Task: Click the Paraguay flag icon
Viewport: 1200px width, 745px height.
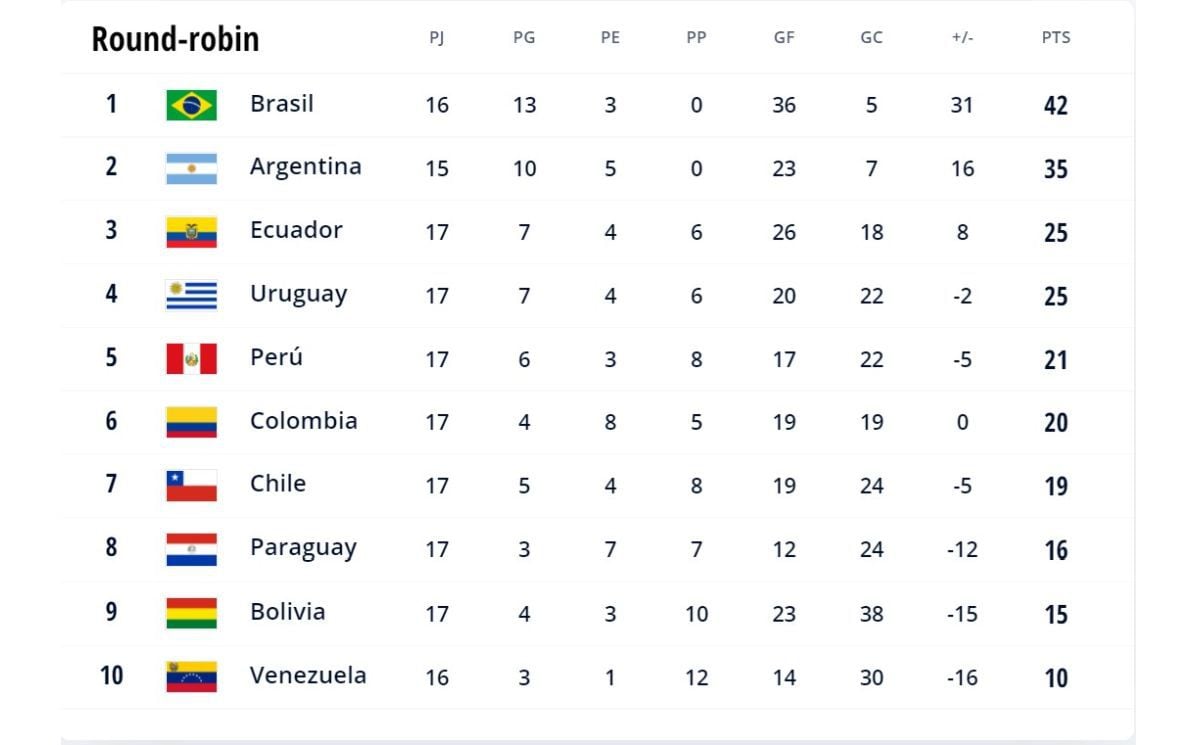Action: (x=191, y=549)
